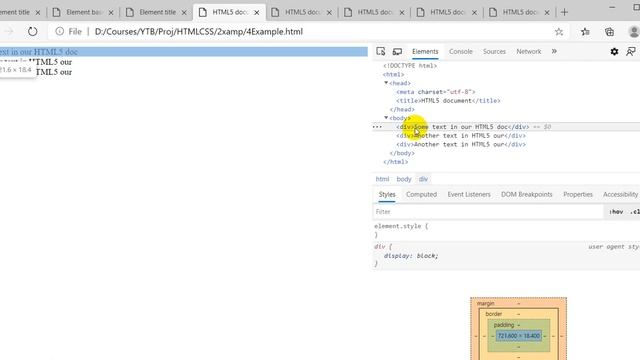This screenshot has height=360, width=640.
Task: Switch to the Network panel
Action: pyautogui.click(x=529, y=51)
